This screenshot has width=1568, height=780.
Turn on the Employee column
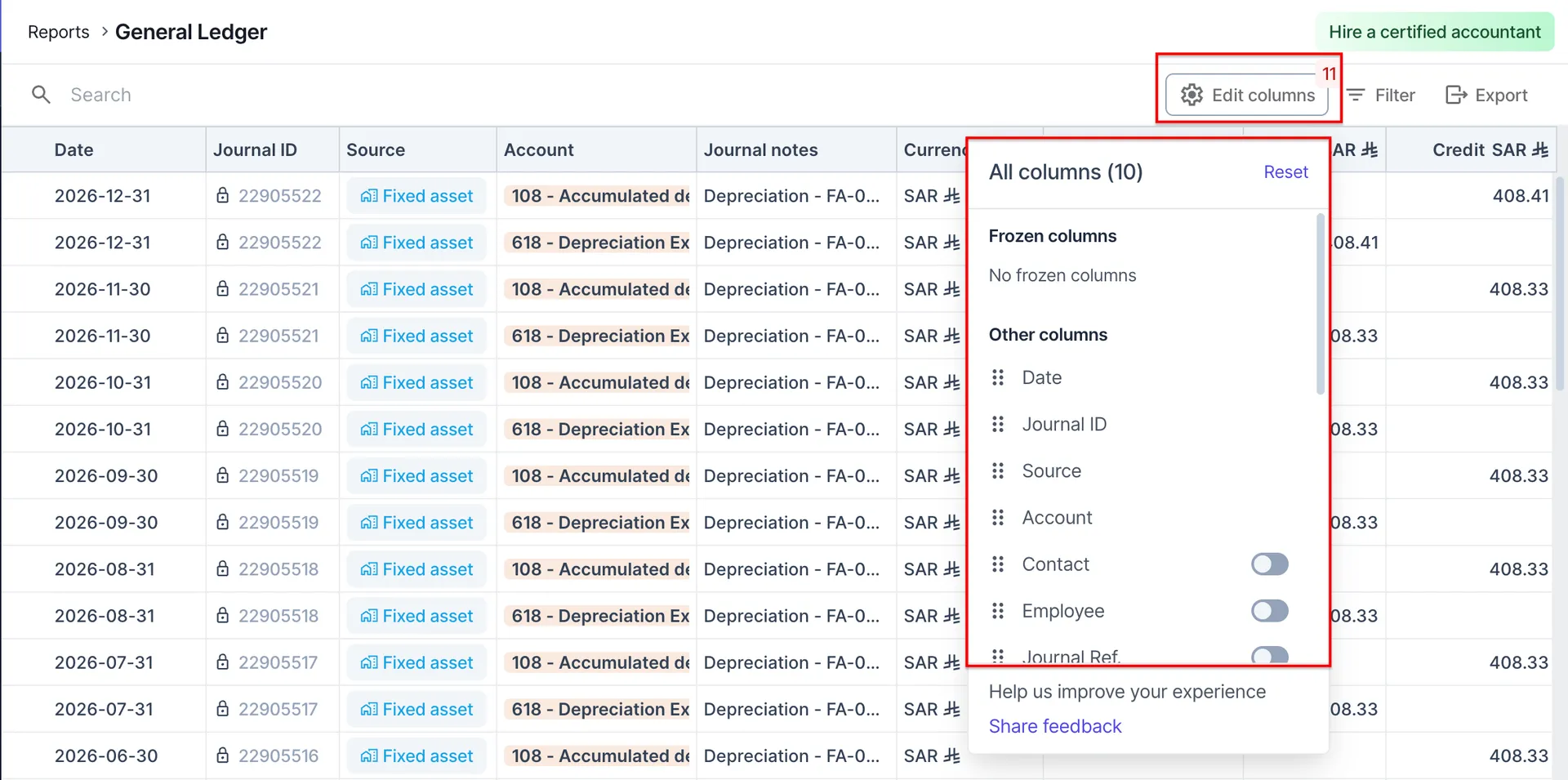(x=1269, y=610)
